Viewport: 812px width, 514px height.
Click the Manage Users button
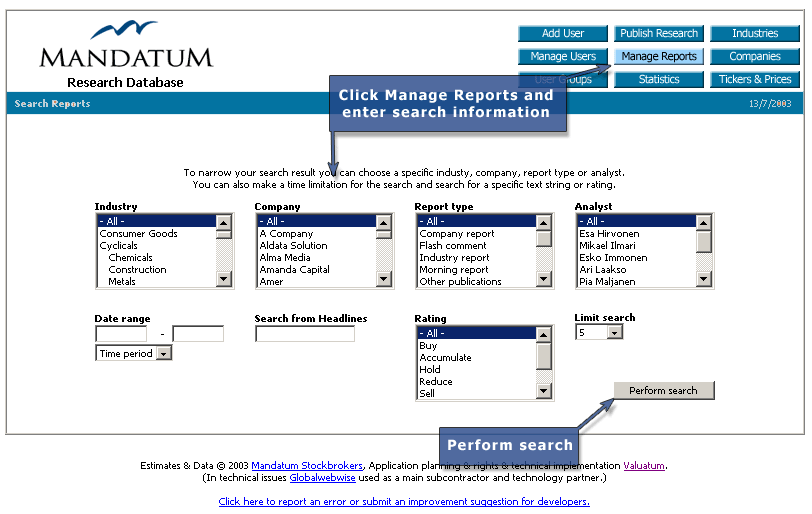562,56
